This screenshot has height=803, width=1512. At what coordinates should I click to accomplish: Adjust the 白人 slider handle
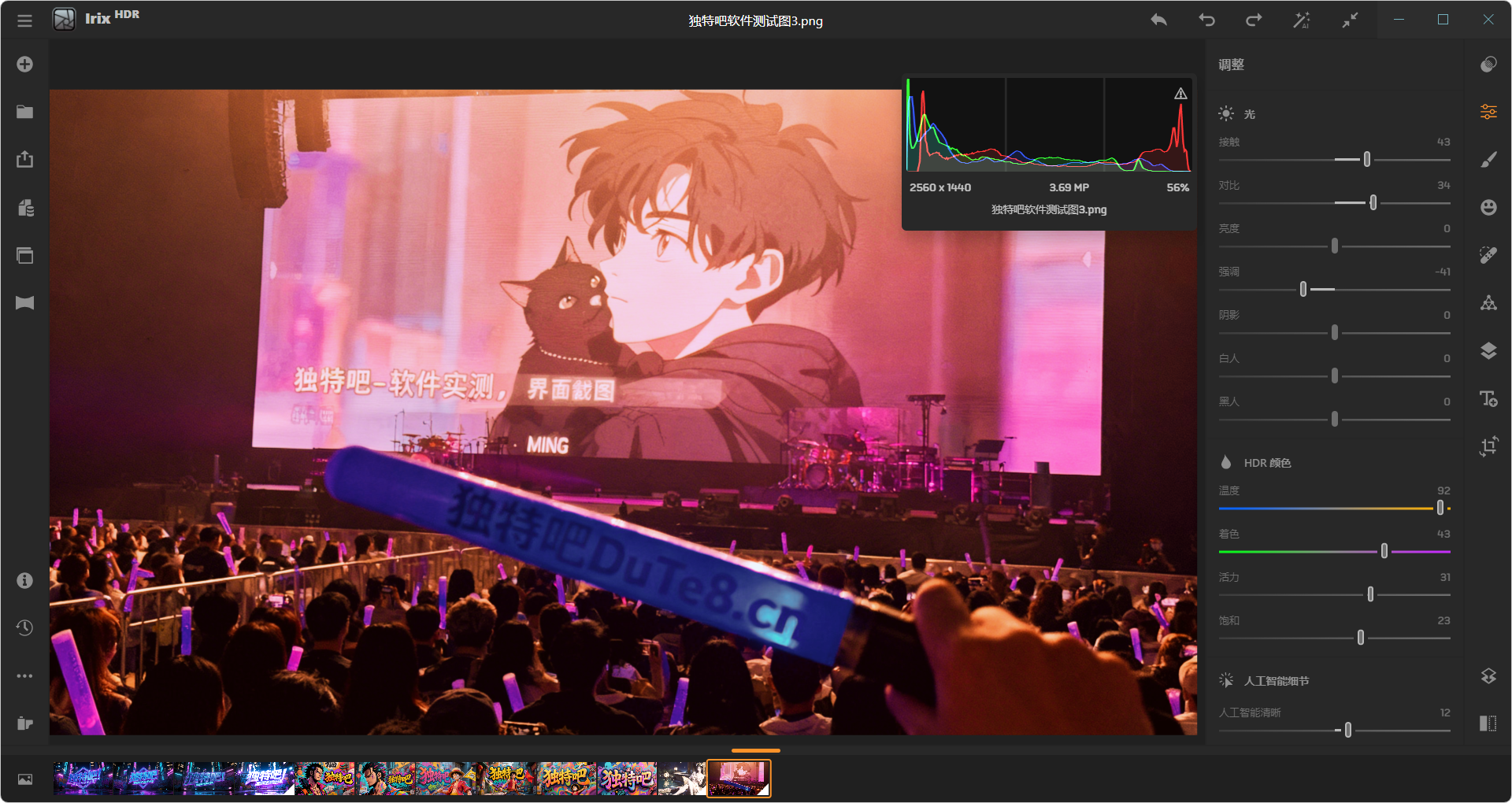tap(1334, 376)
